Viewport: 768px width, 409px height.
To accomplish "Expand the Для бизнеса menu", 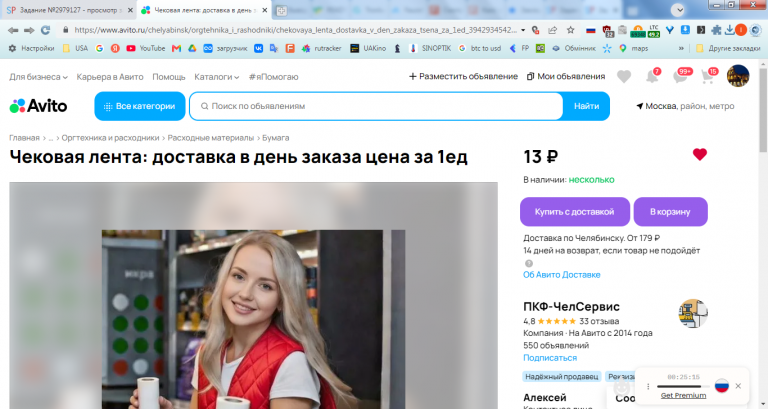I will (38, 77).
